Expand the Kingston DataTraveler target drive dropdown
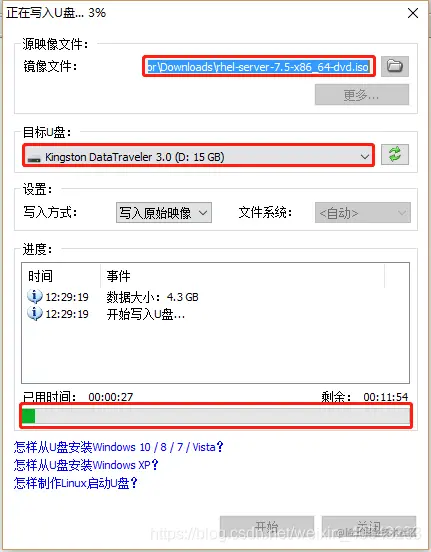431x552 pixels. pyautogui.click(x=198, y=156)
